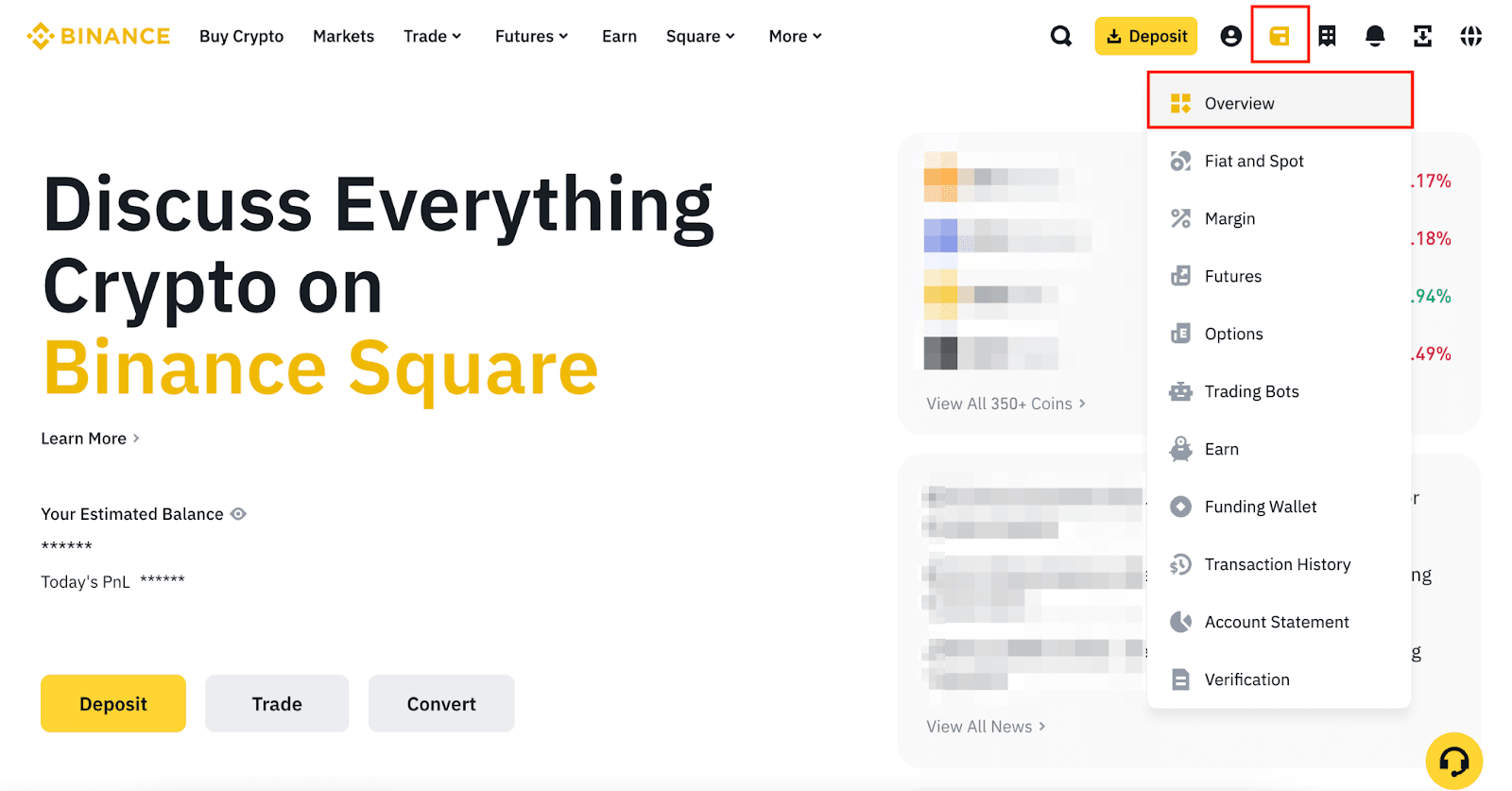Screen dimensions: 1512x791
Task: Open the language globe icon
Action: pyautogui.click(x=1470, y=36)
